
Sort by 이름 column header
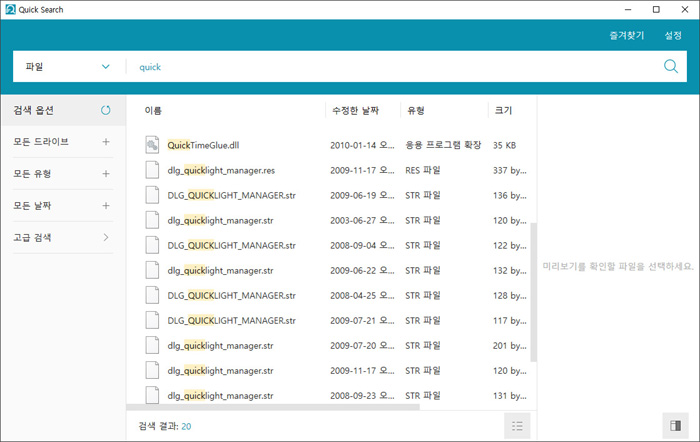(153, 110)
